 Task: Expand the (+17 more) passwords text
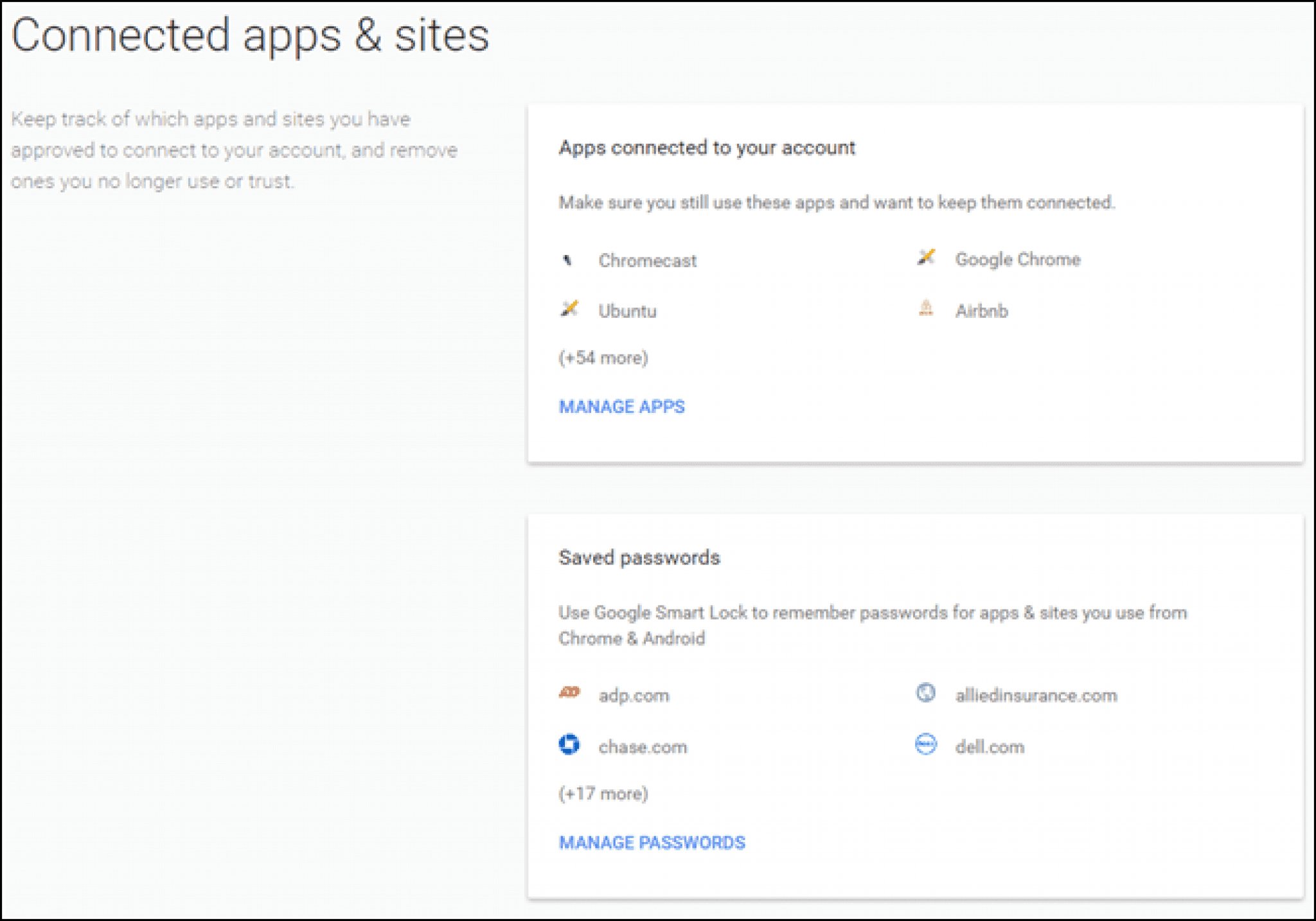tap(603, 794)
